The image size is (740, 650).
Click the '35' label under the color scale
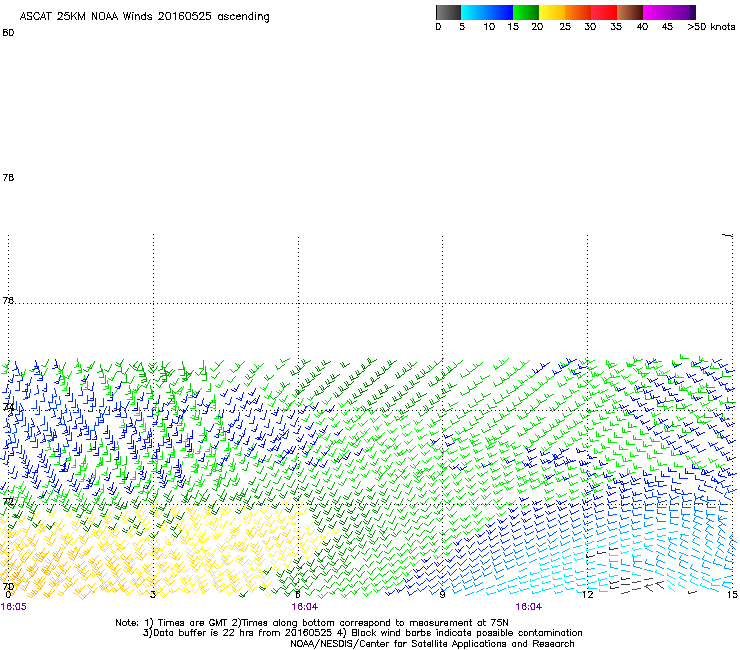tap(616, 27)
